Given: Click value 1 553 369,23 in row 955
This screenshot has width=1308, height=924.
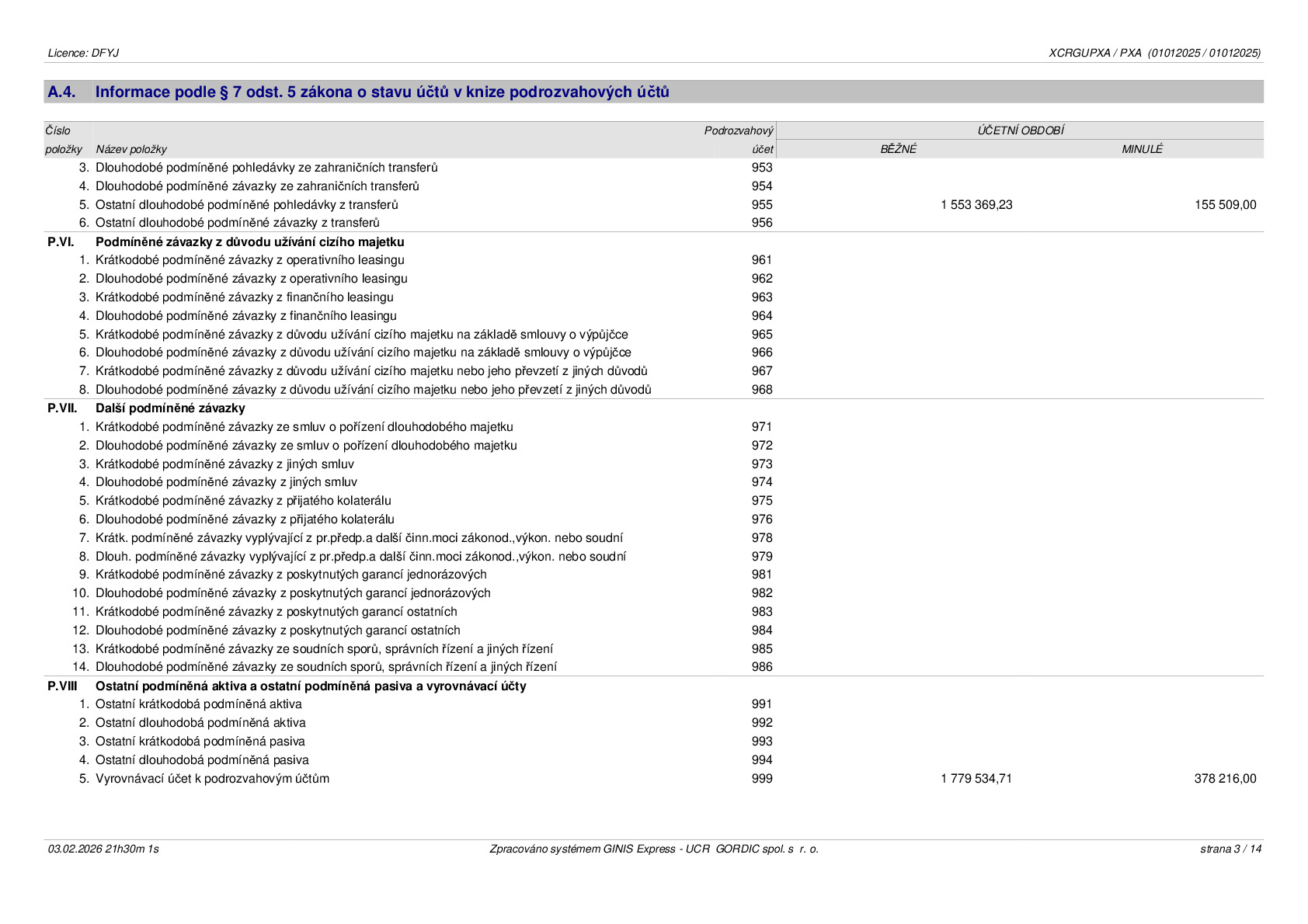Looking at the screenshot, I should pyautogui.click(x=976, y=205).
